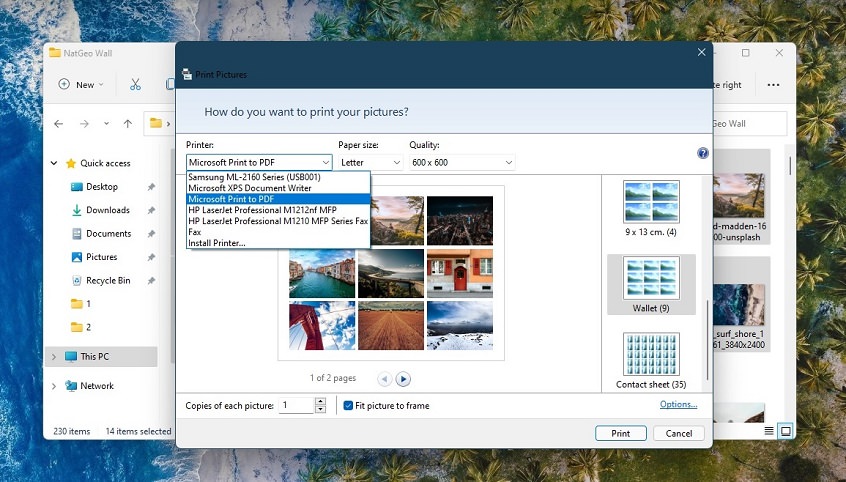Viewport: 846px width, 482px height.
Task: Select HP LaserJet Professional M1212nf MFP
Action: [278, 210]
